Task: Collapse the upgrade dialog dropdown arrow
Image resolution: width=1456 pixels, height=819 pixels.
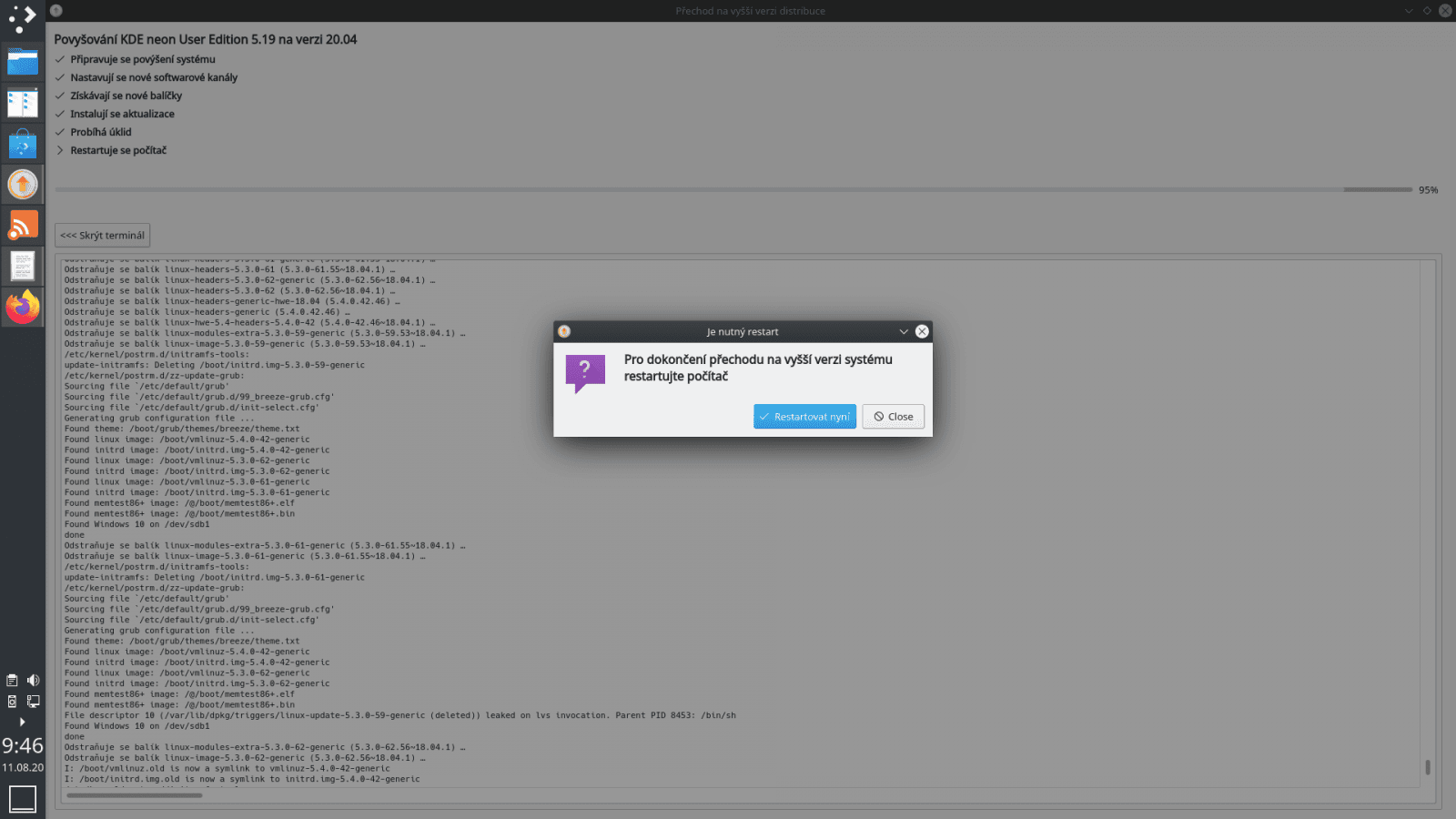Action: (902, 331)
